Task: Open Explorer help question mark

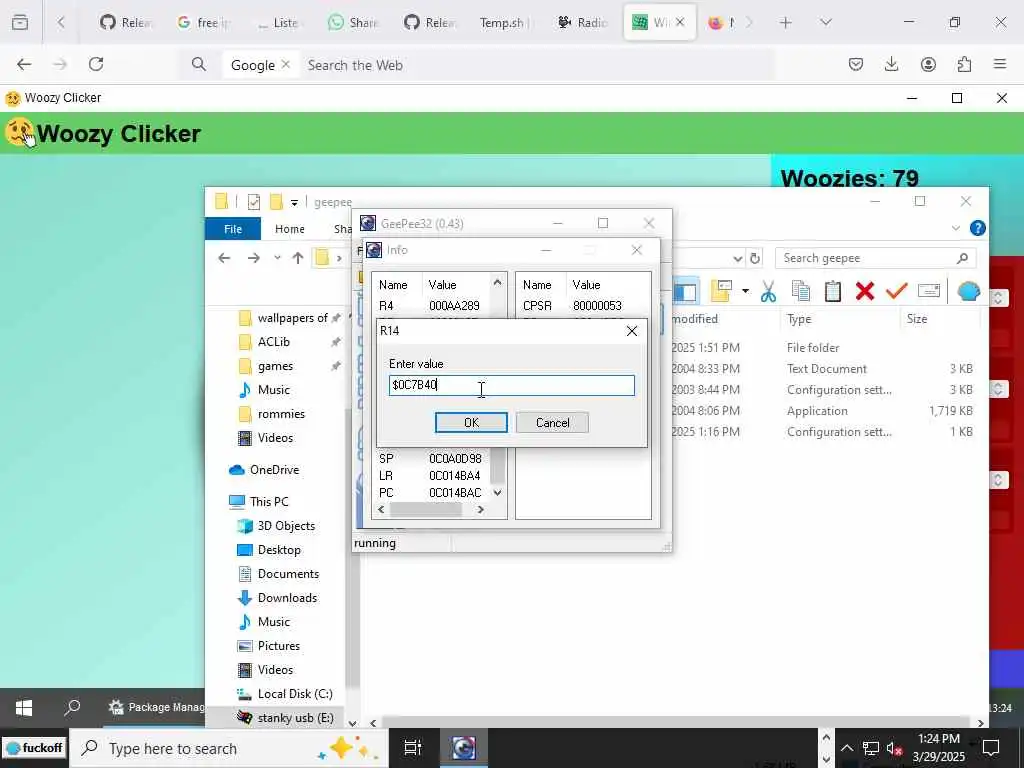Action: 978,228
